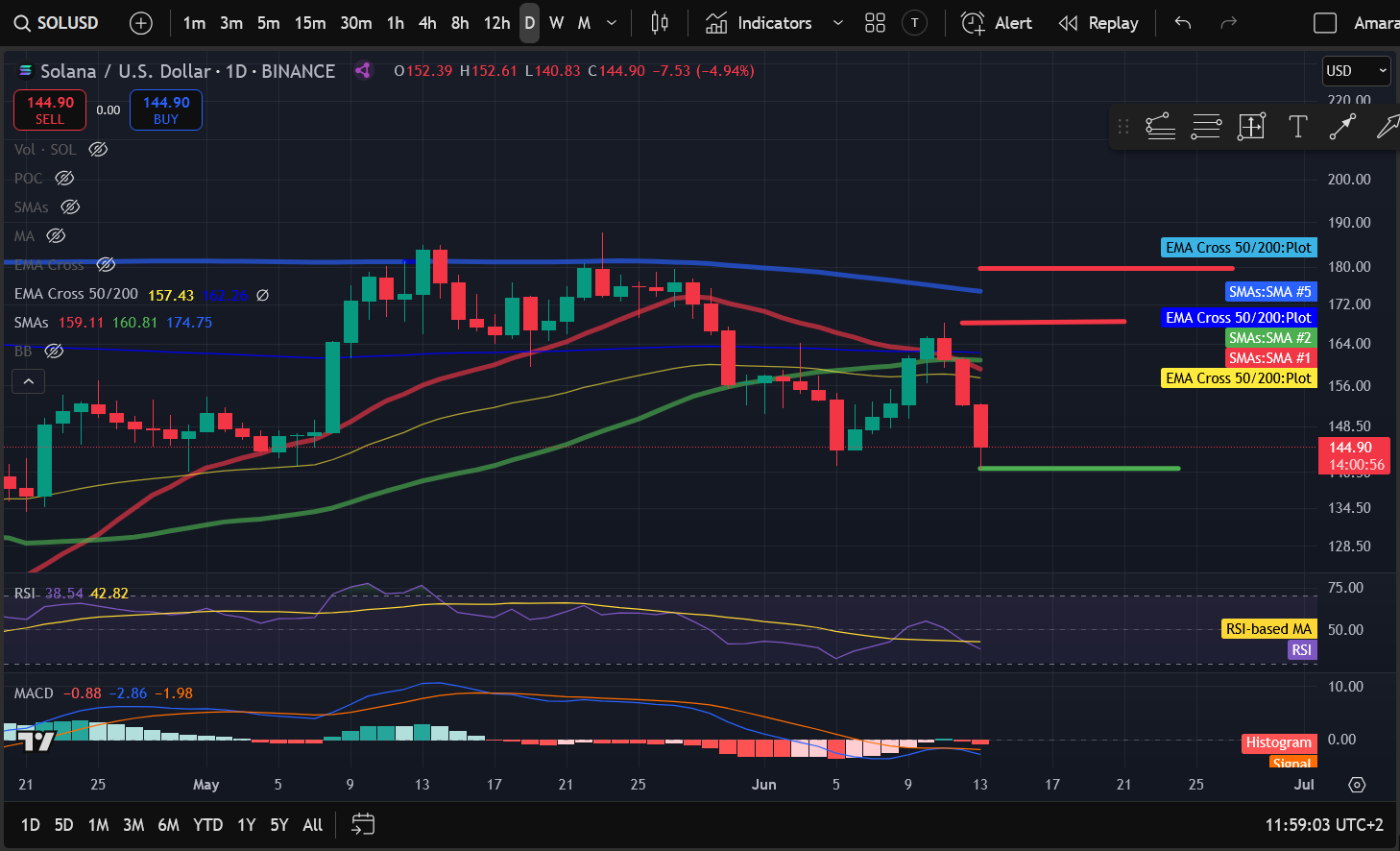Click the 144.90 BUY button

[x=166, y=110]
